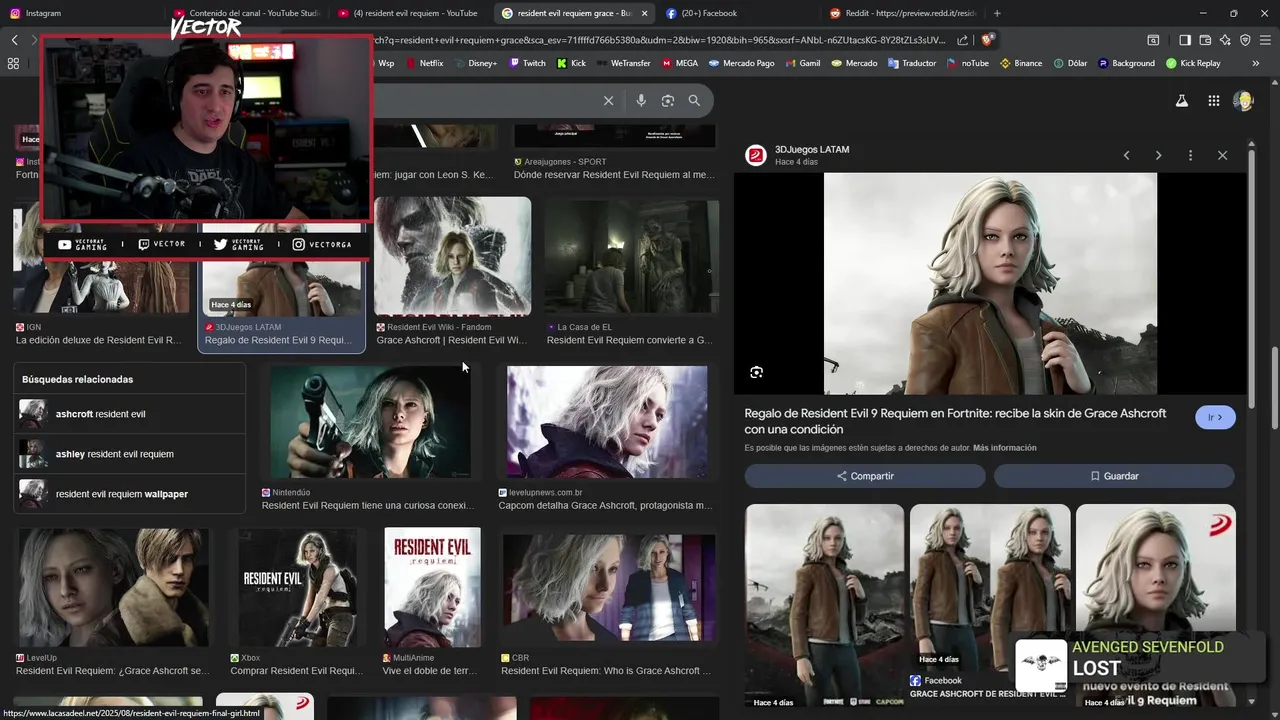Screen dimensions: 1280x720
Task: Select related search ashcroft resident evil
Action: click(129, 414)
